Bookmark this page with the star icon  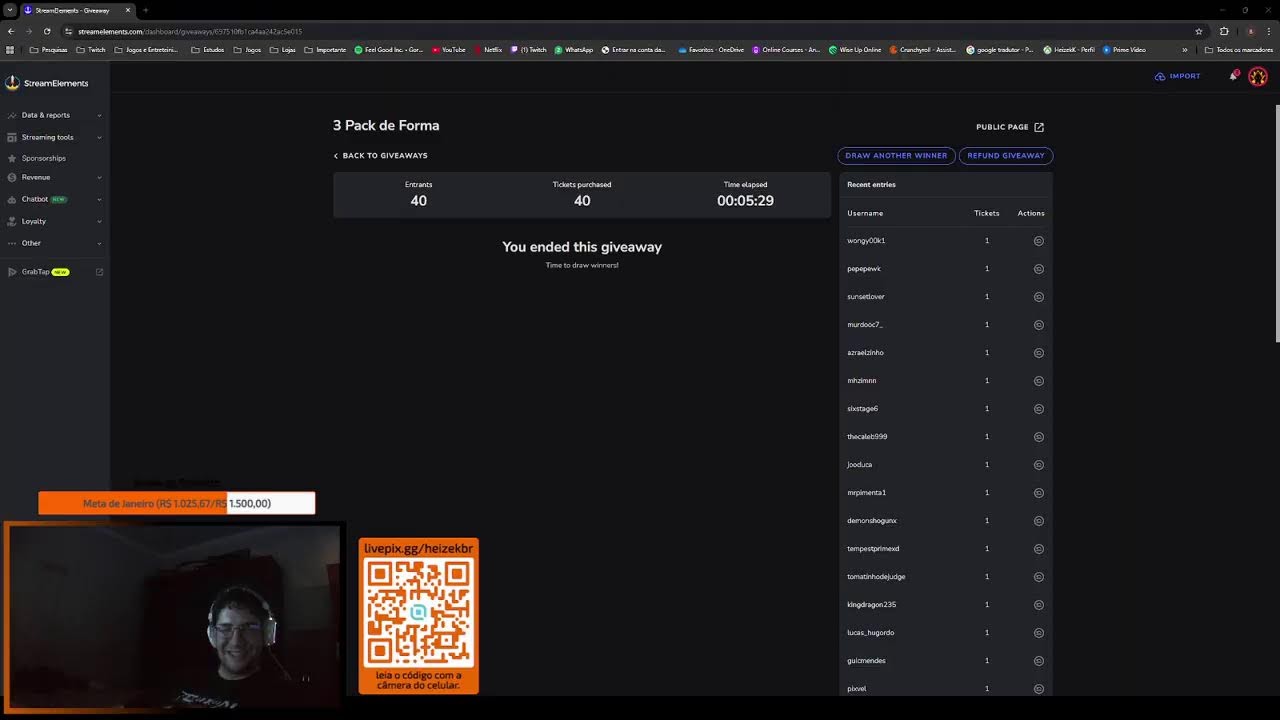pos(1199,31)
